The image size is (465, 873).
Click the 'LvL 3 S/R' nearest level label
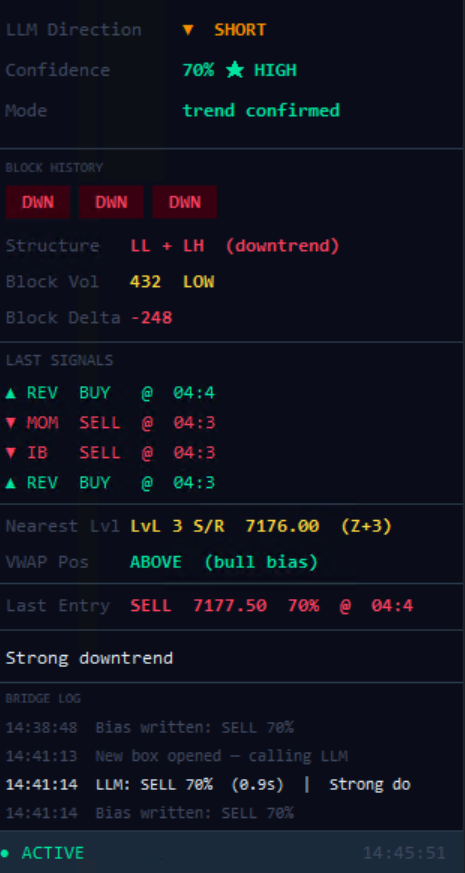pos(177,526)
